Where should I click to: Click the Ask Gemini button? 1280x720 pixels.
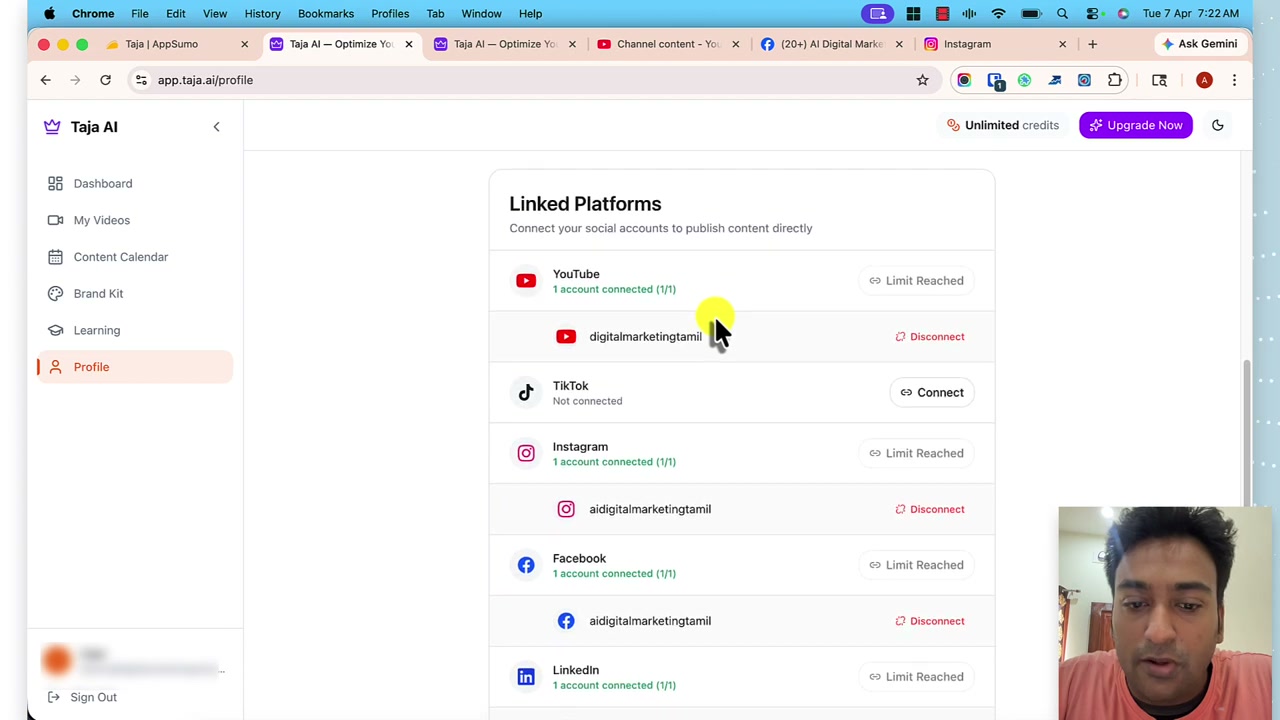tap(1198, 44)
